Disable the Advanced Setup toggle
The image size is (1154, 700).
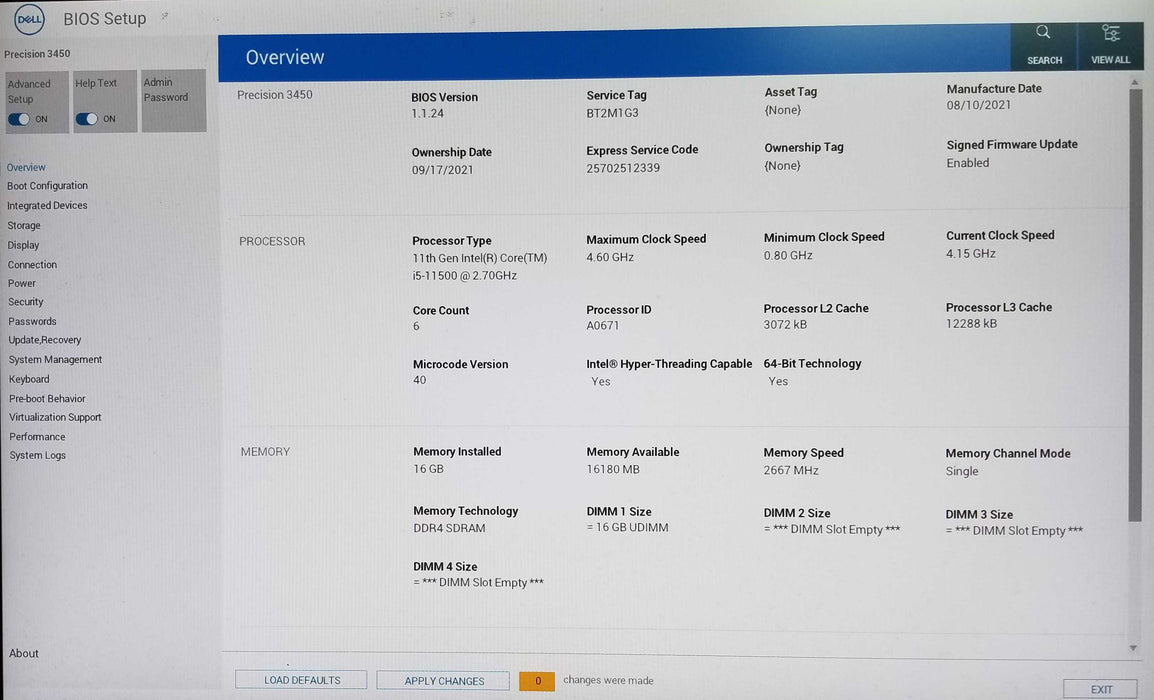(20, 118)
